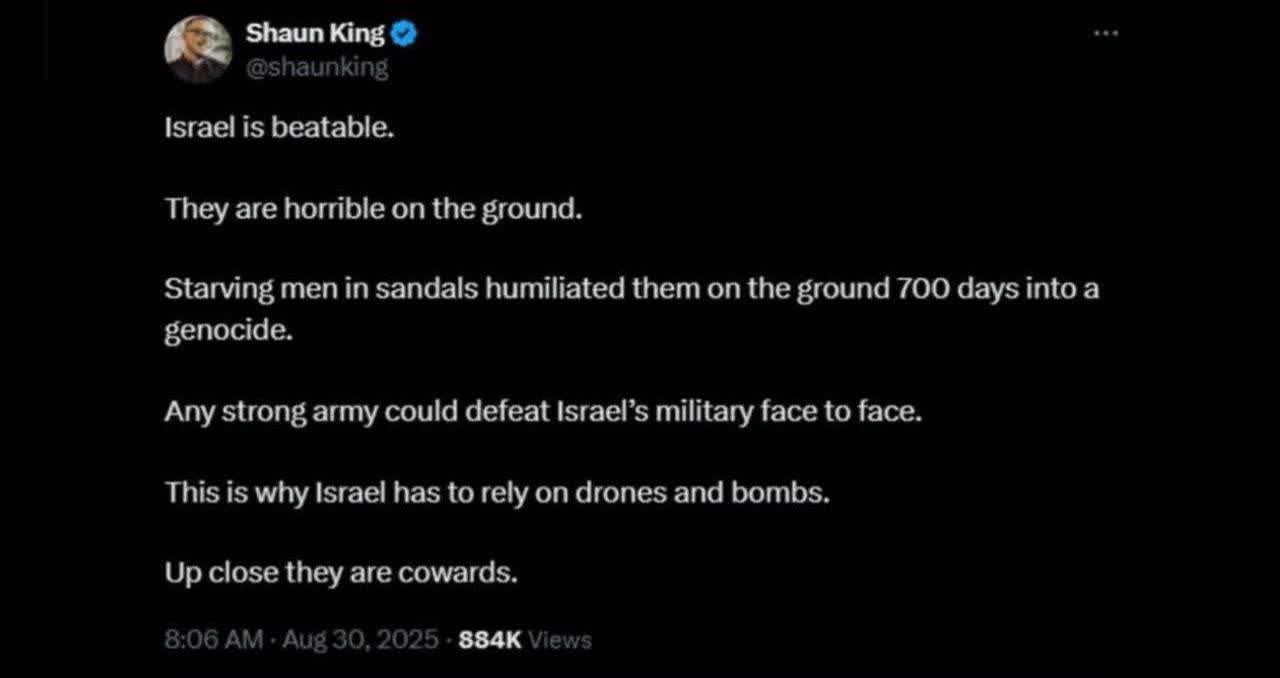The width and height of the screenshot is (1280, 678).
Task: Click the line "Israel is beatable."
Action: click(272, 128)
